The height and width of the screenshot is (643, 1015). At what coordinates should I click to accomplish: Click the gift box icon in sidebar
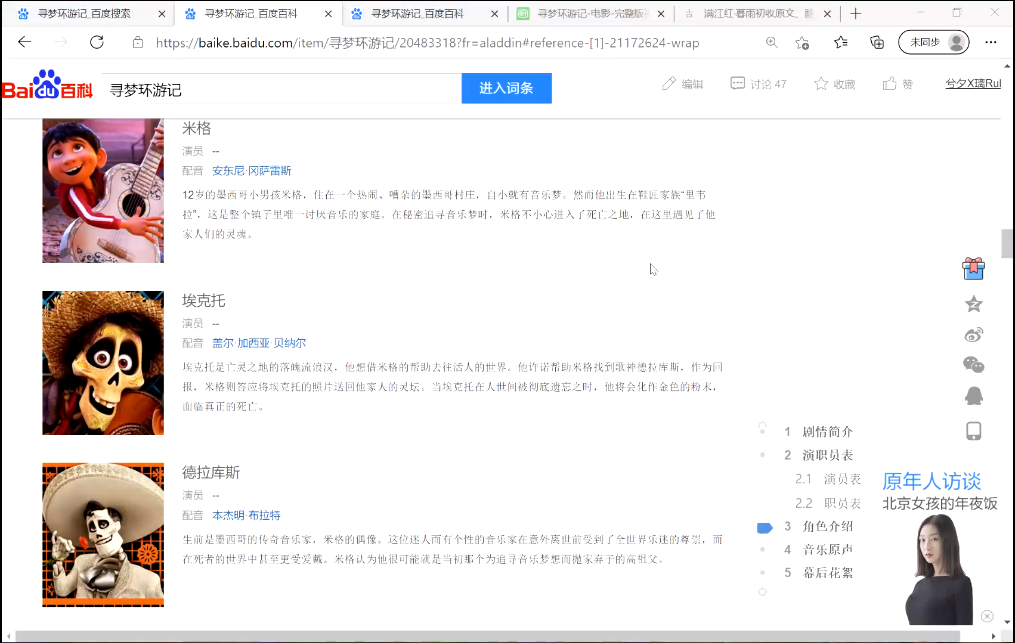tap(974, 269)
